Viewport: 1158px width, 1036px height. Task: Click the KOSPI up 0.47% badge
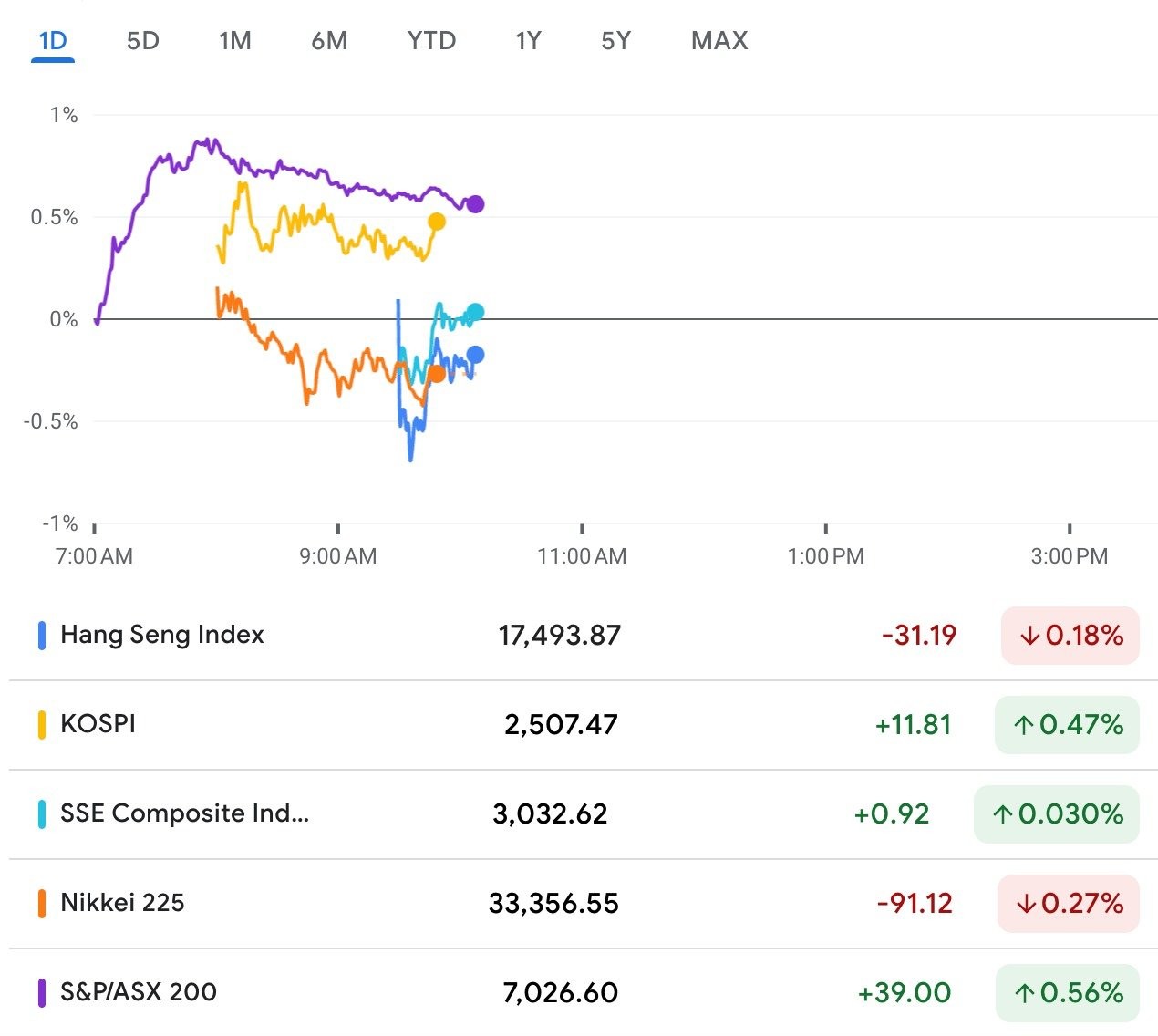point(1067,724)
